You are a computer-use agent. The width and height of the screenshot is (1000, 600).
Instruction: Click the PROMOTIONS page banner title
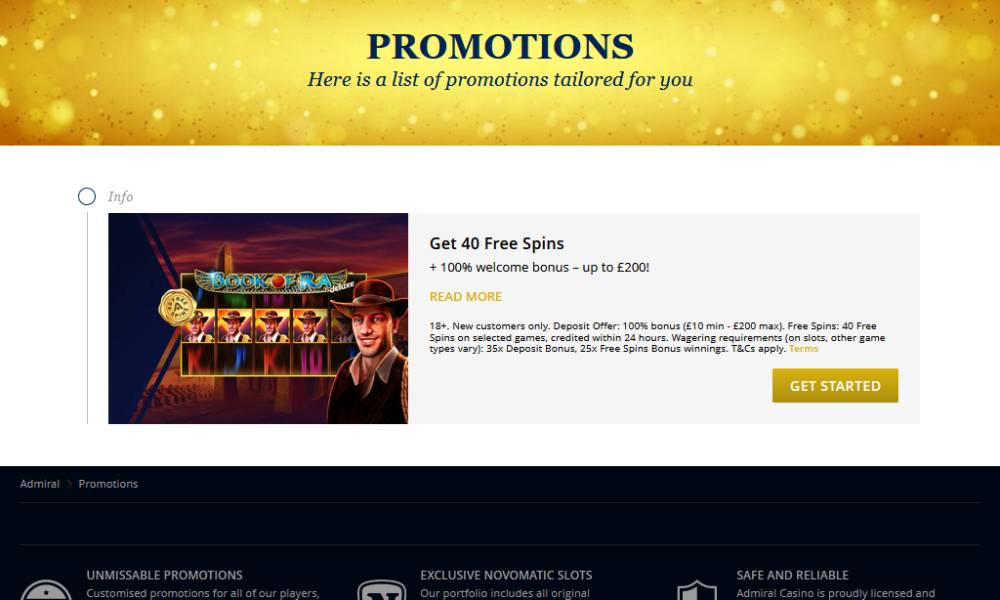[500, 47]
